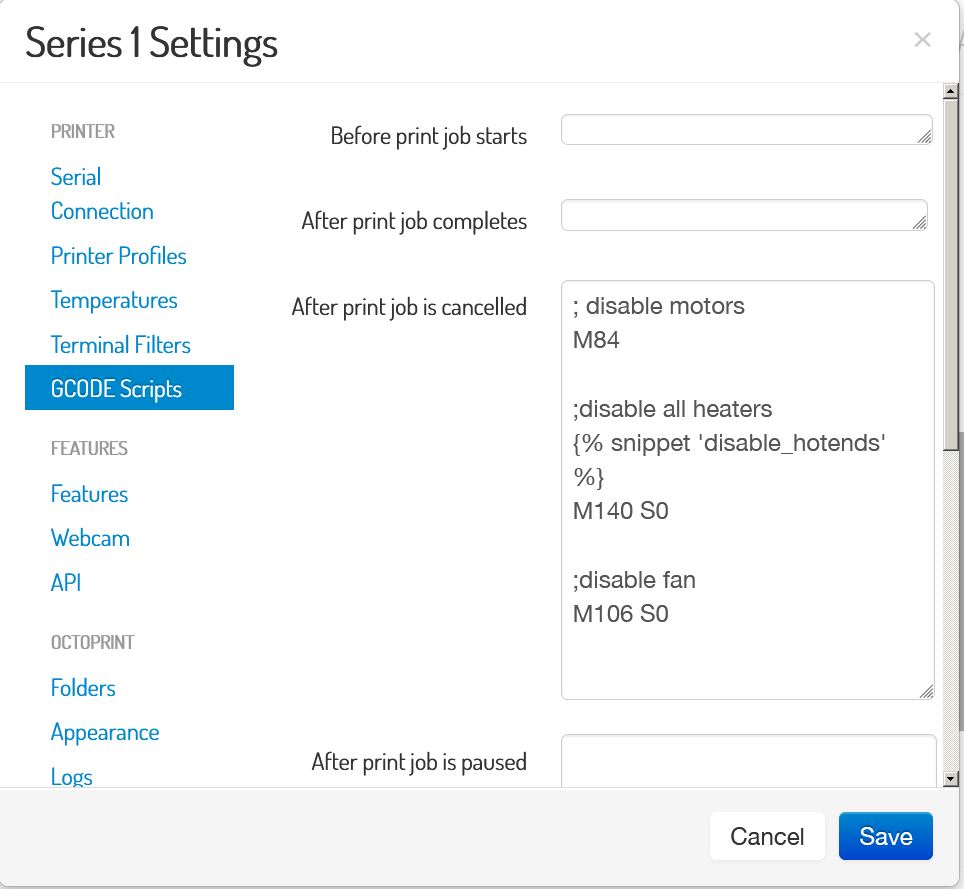Open Folders settings
This screenshot has height=889, width=964.
pos(83,688)
